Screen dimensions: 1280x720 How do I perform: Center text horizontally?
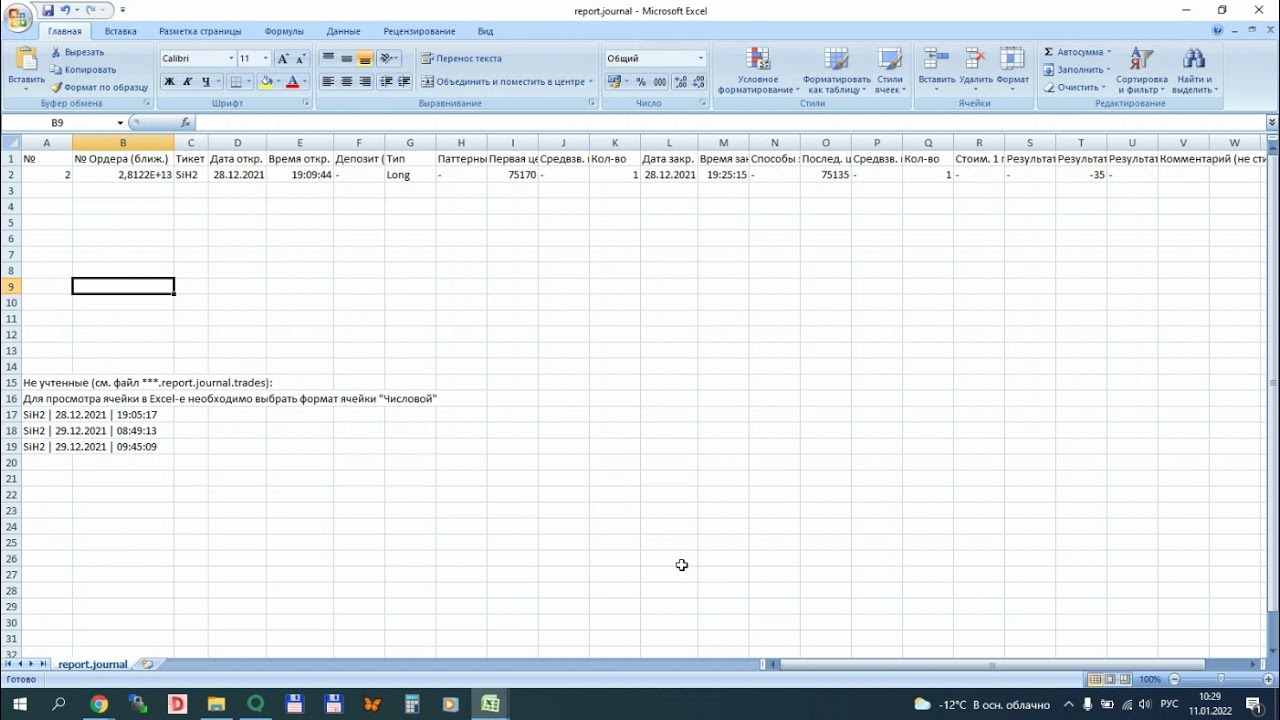click(347, 82)
